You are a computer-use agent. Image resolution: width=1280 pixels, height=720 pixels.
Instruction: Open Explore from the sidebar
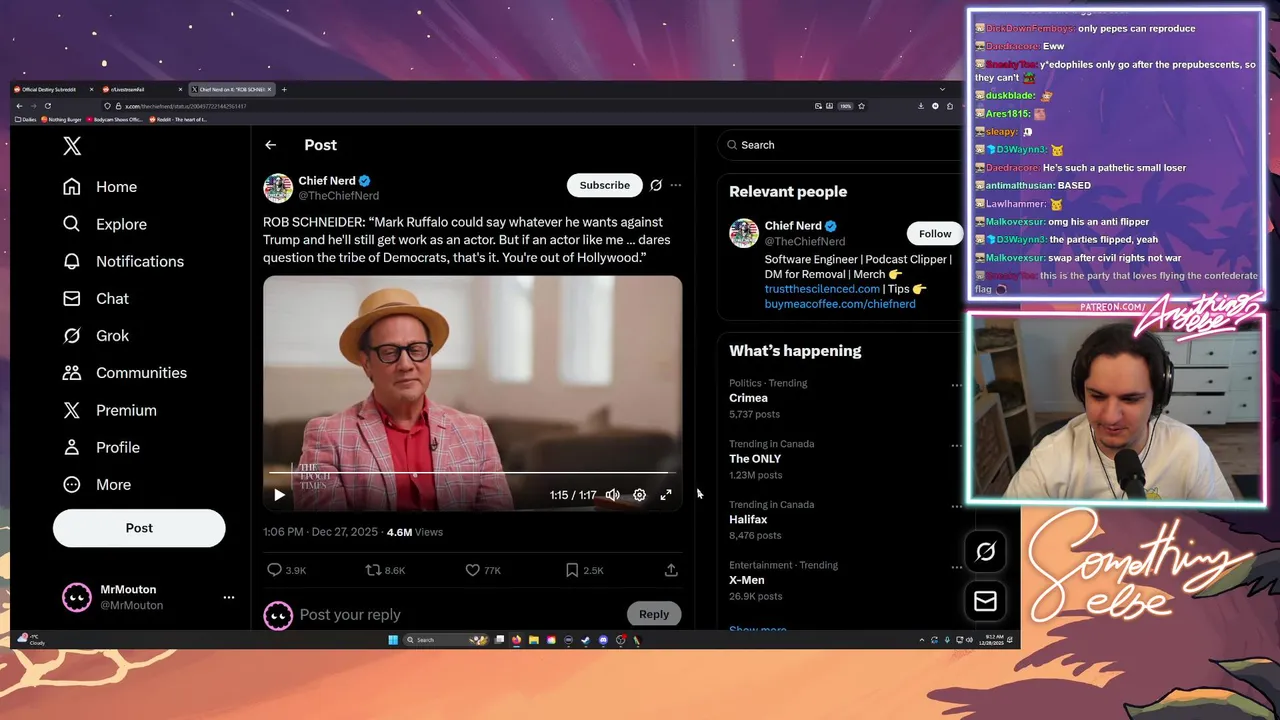tap(104, 224)
